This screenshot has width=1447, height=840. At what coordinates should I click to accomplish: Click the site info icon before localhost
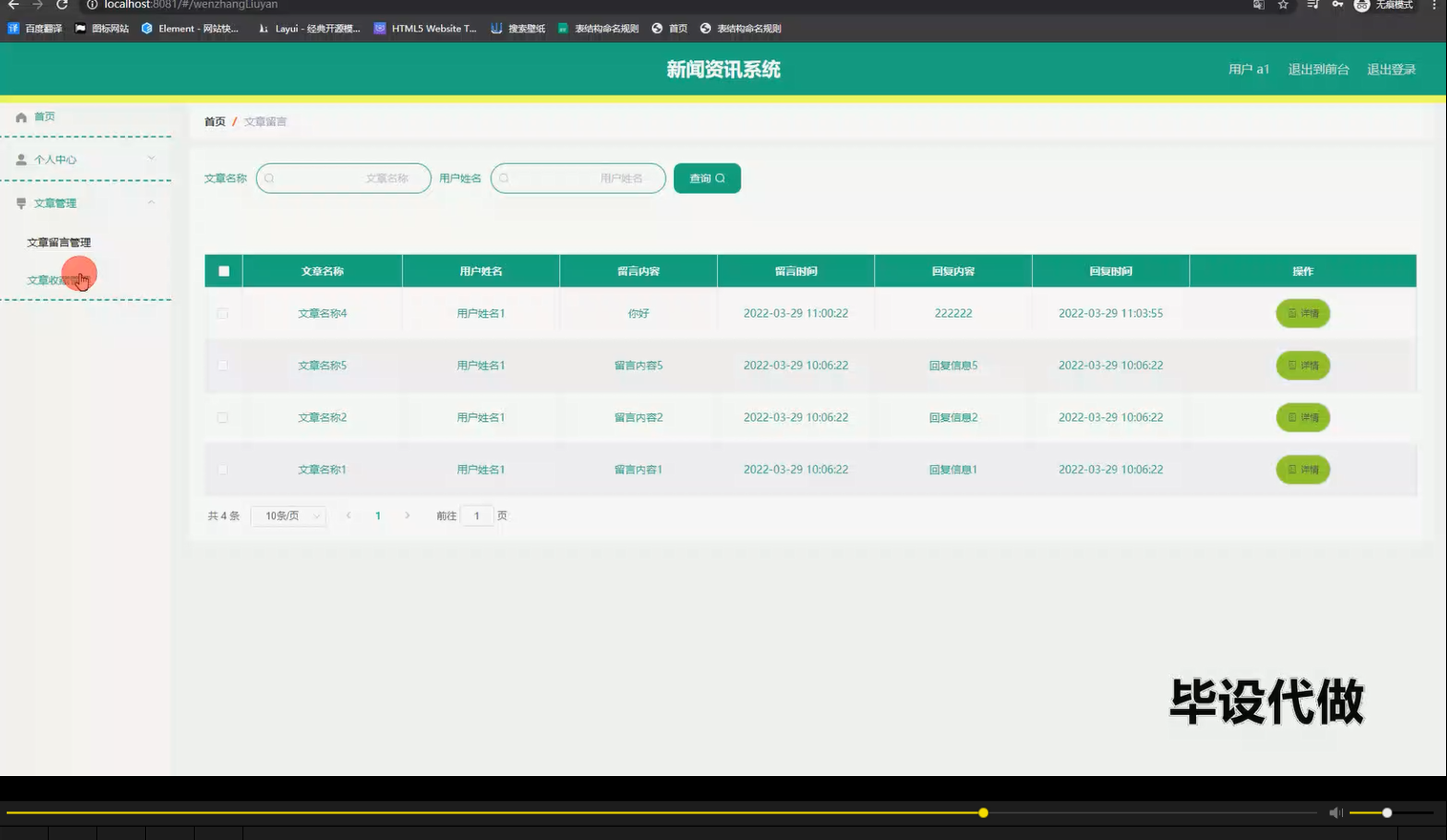[x=92, y=5]
